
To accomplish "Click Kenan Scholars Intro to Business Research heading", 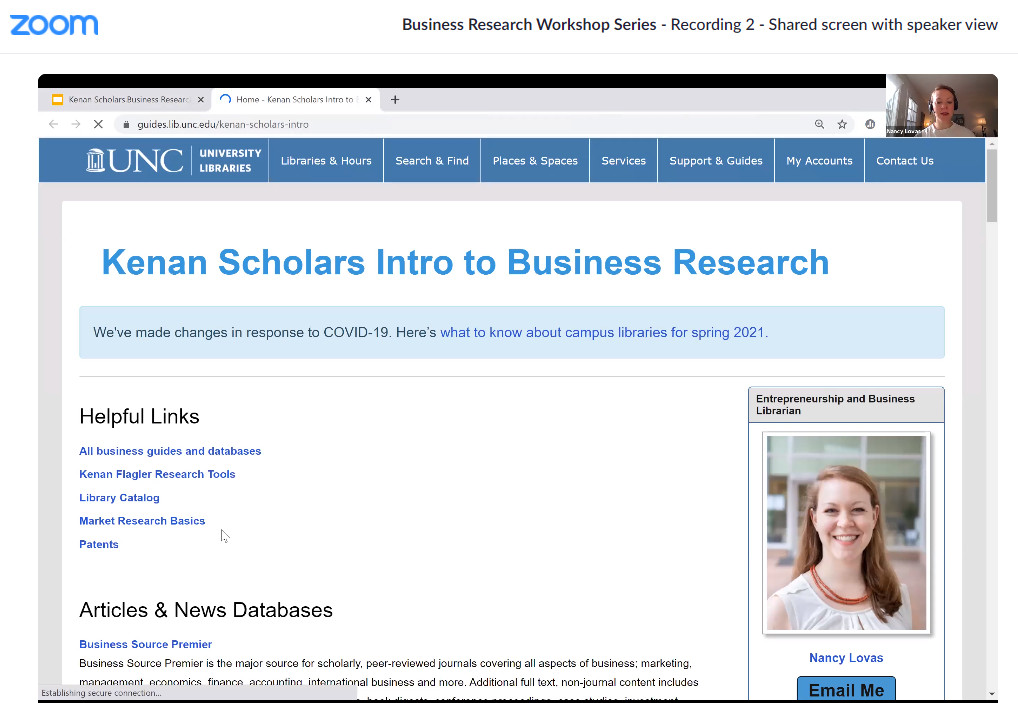I will click(x=466, y=263).
